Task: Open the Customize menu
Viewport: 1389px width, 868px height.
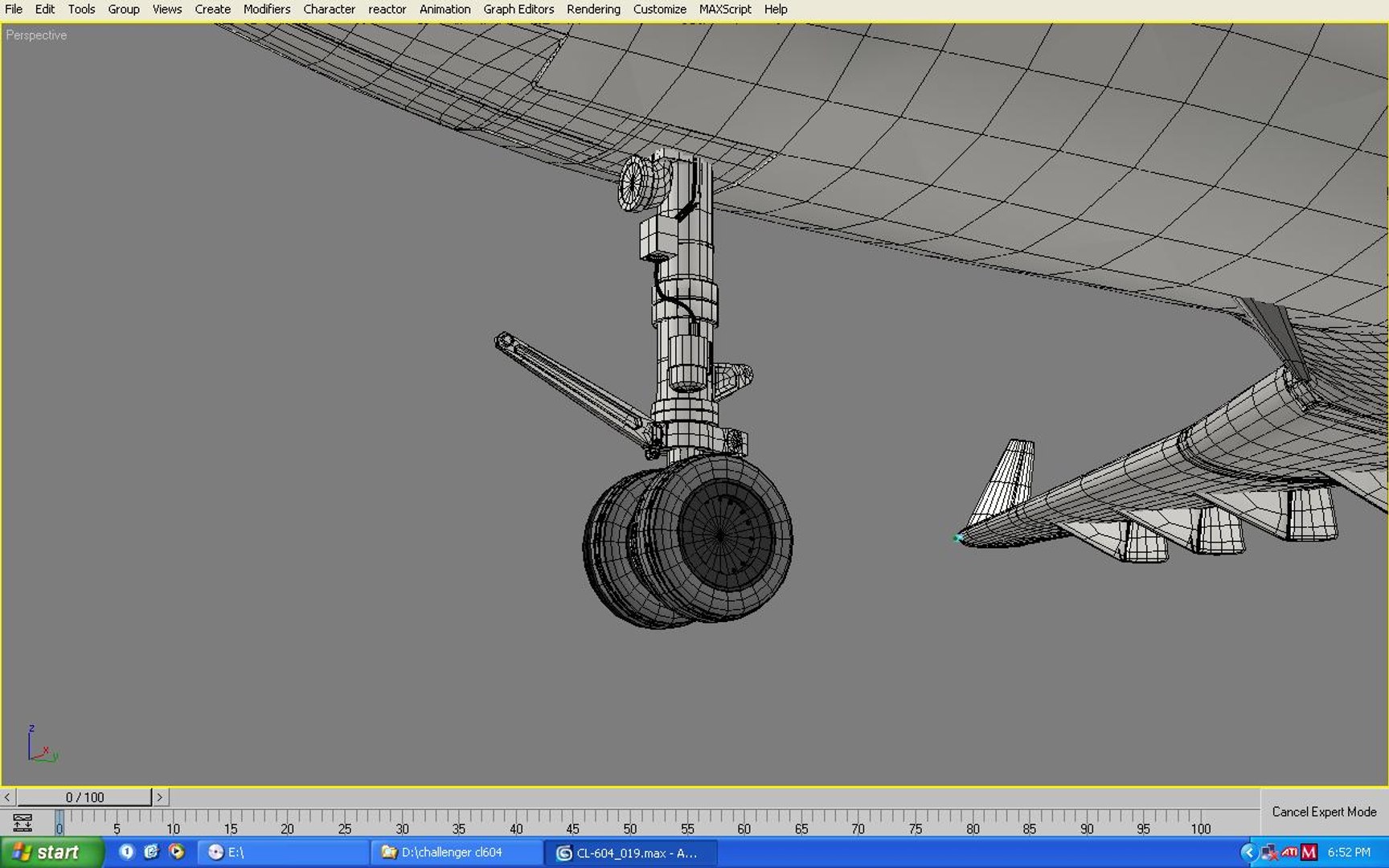Action: coord(659,9)
